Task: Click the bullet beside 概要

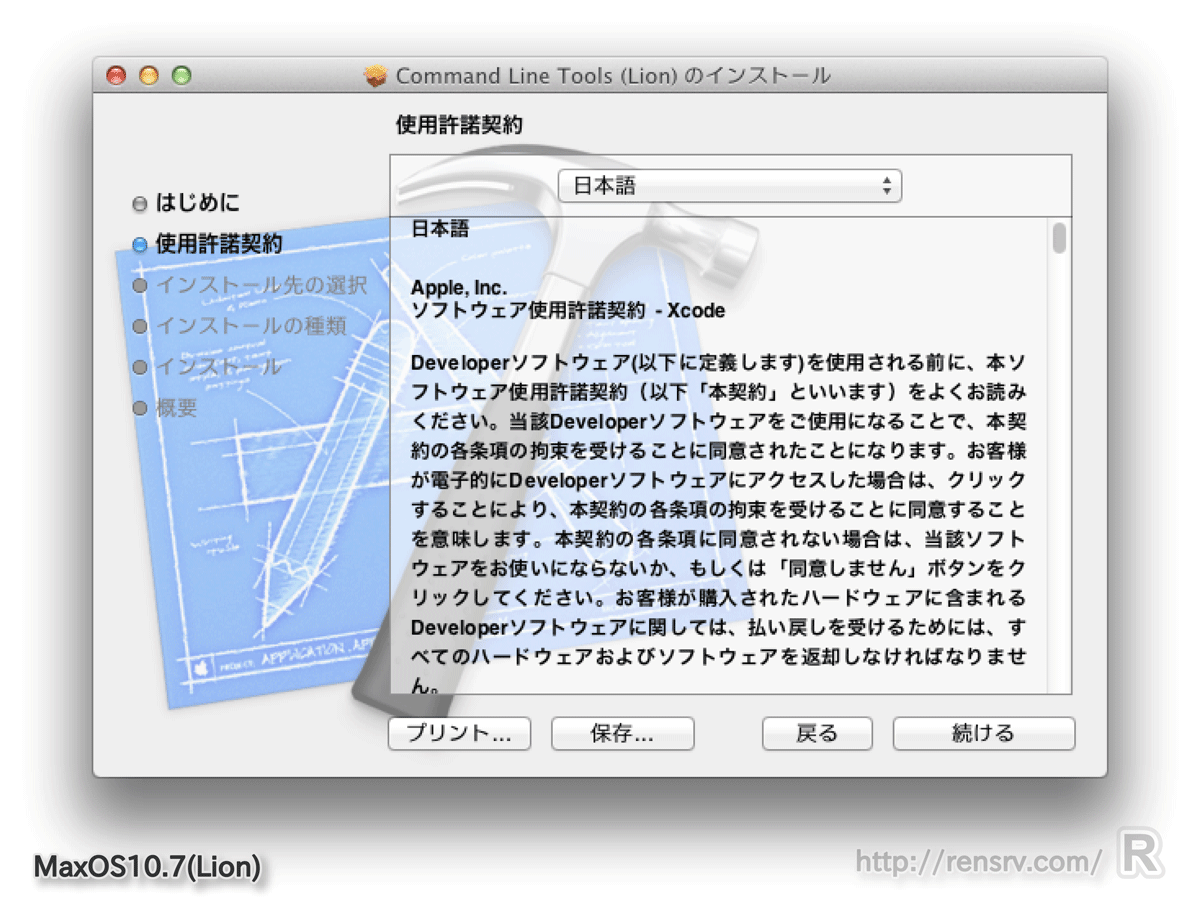Action: 140,409
